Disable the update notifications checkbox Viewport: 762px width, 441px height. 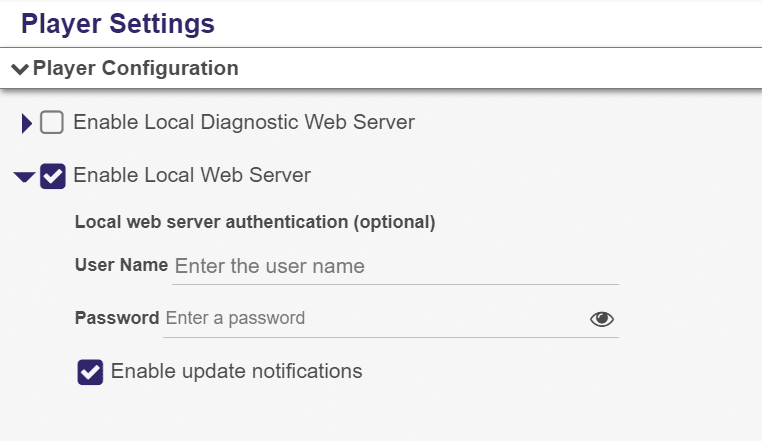click(90, 372)
